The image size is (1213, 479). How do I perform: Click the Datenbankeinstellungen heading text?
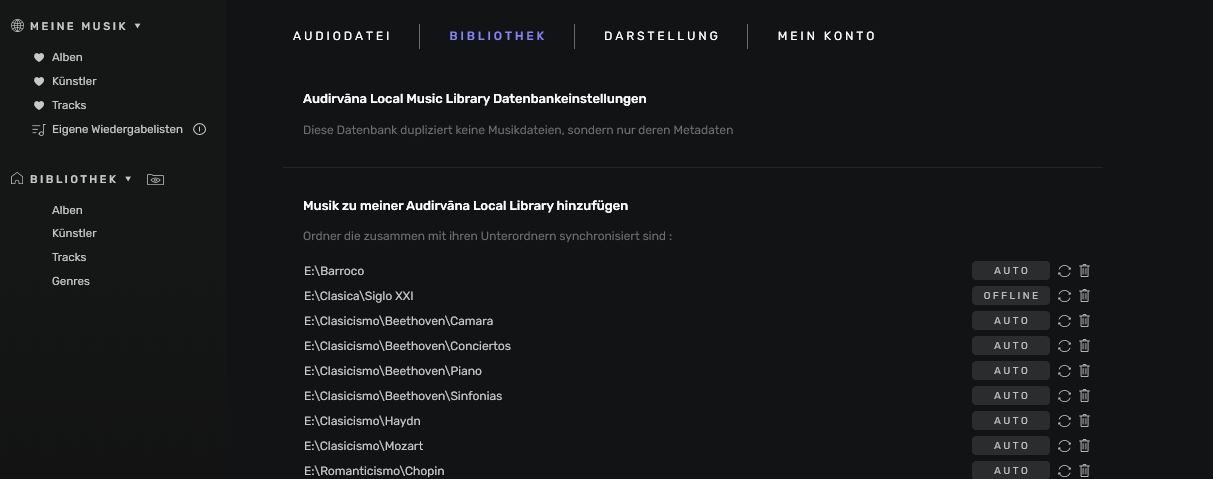point(475,99)
